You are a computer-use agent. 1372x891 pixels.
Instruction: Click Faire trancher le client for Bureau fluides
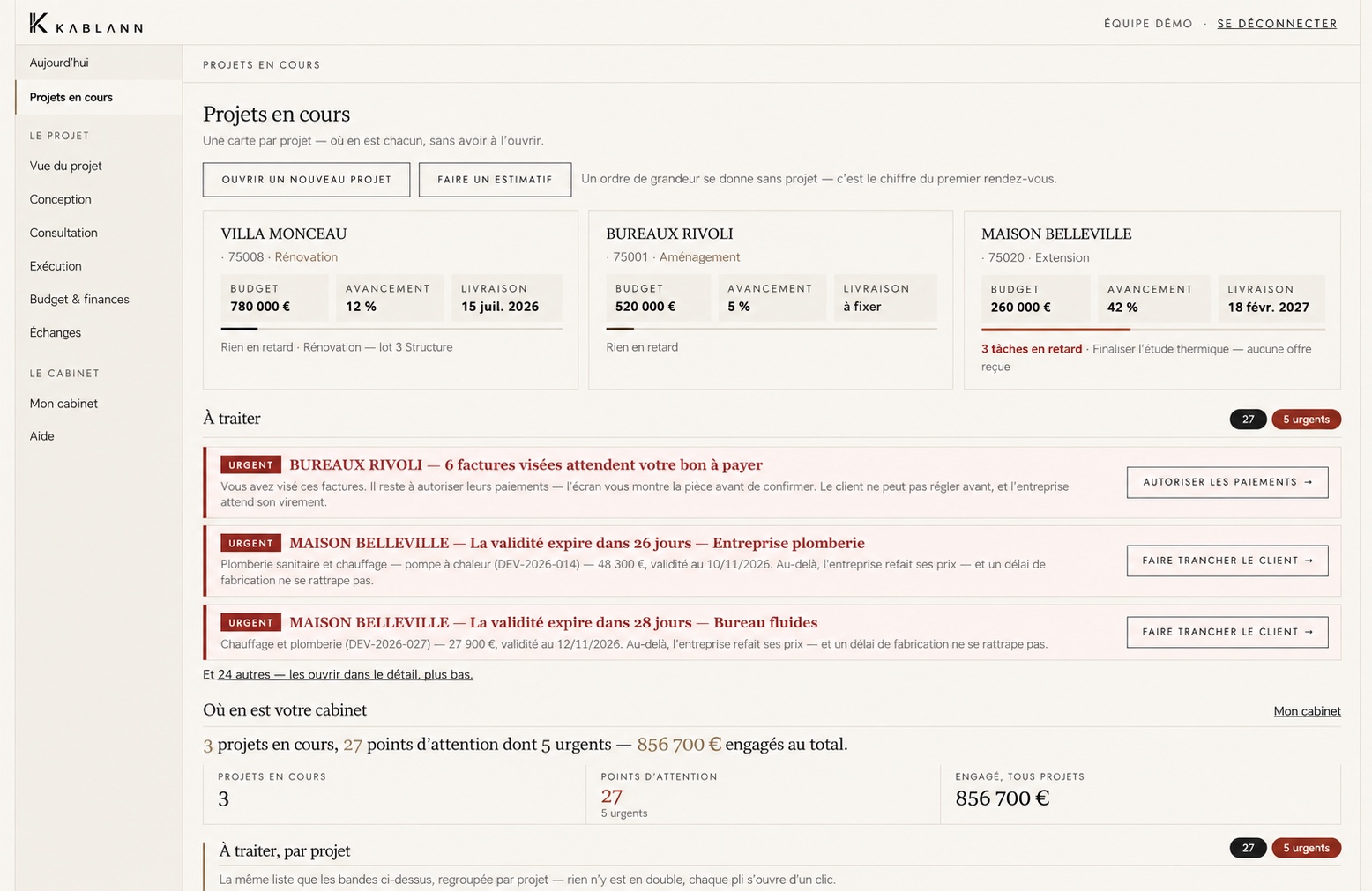pos(1227,632)
